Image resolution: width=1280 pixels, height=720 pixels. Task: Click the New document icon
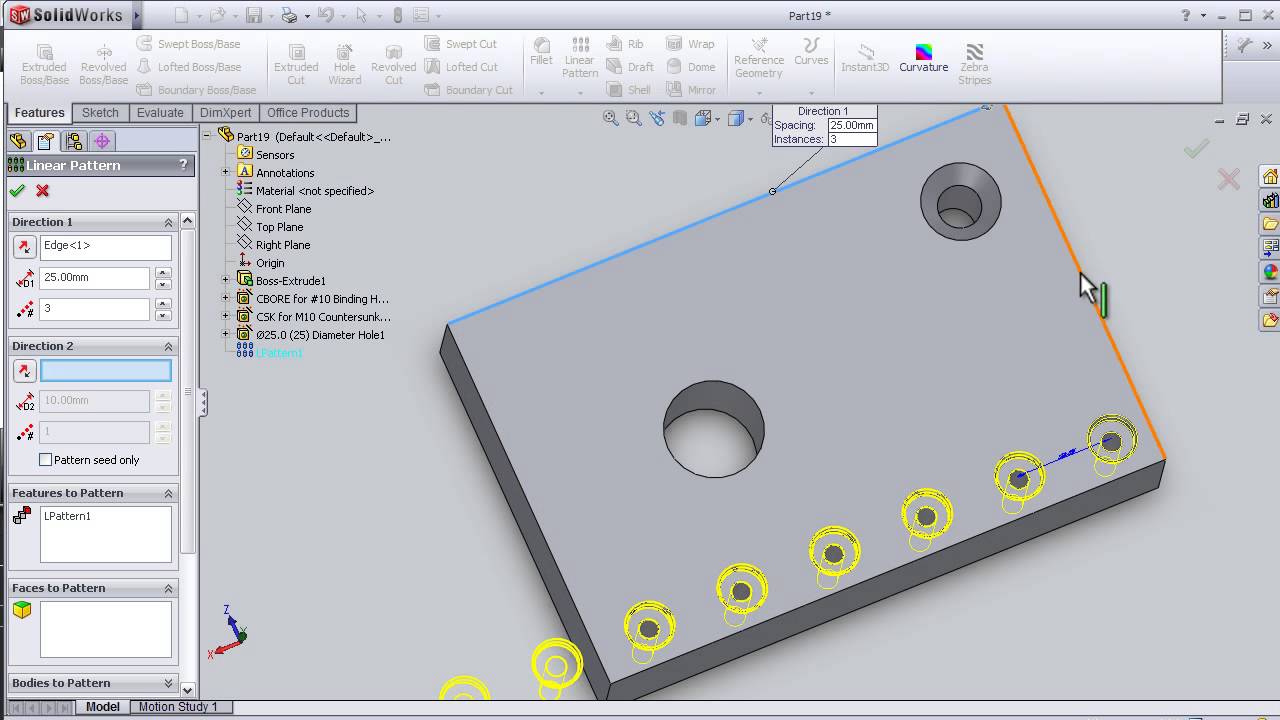click(181, 15)
